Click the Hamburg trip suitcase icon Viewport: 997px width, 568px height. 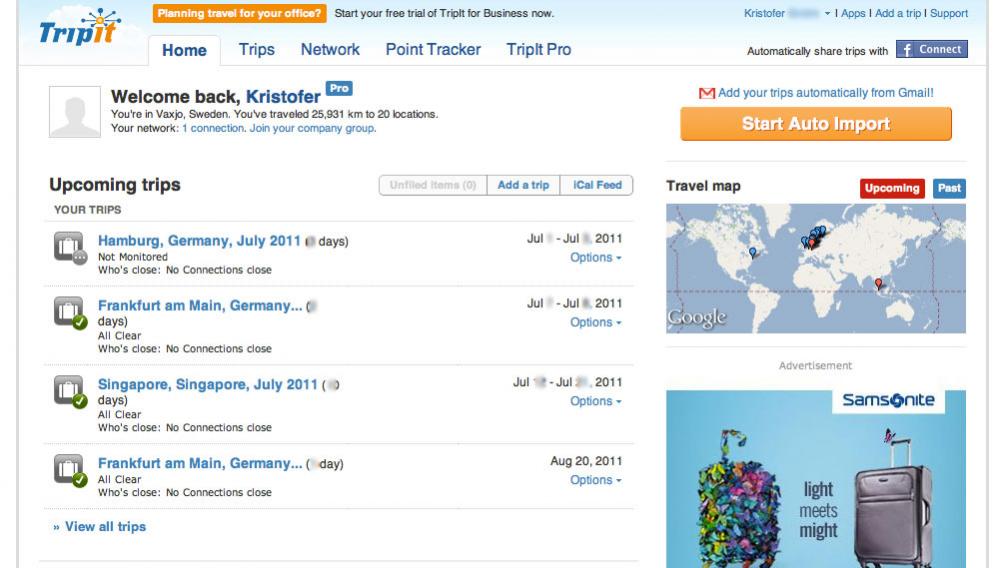pyautogui.click(x=69, y=246)
